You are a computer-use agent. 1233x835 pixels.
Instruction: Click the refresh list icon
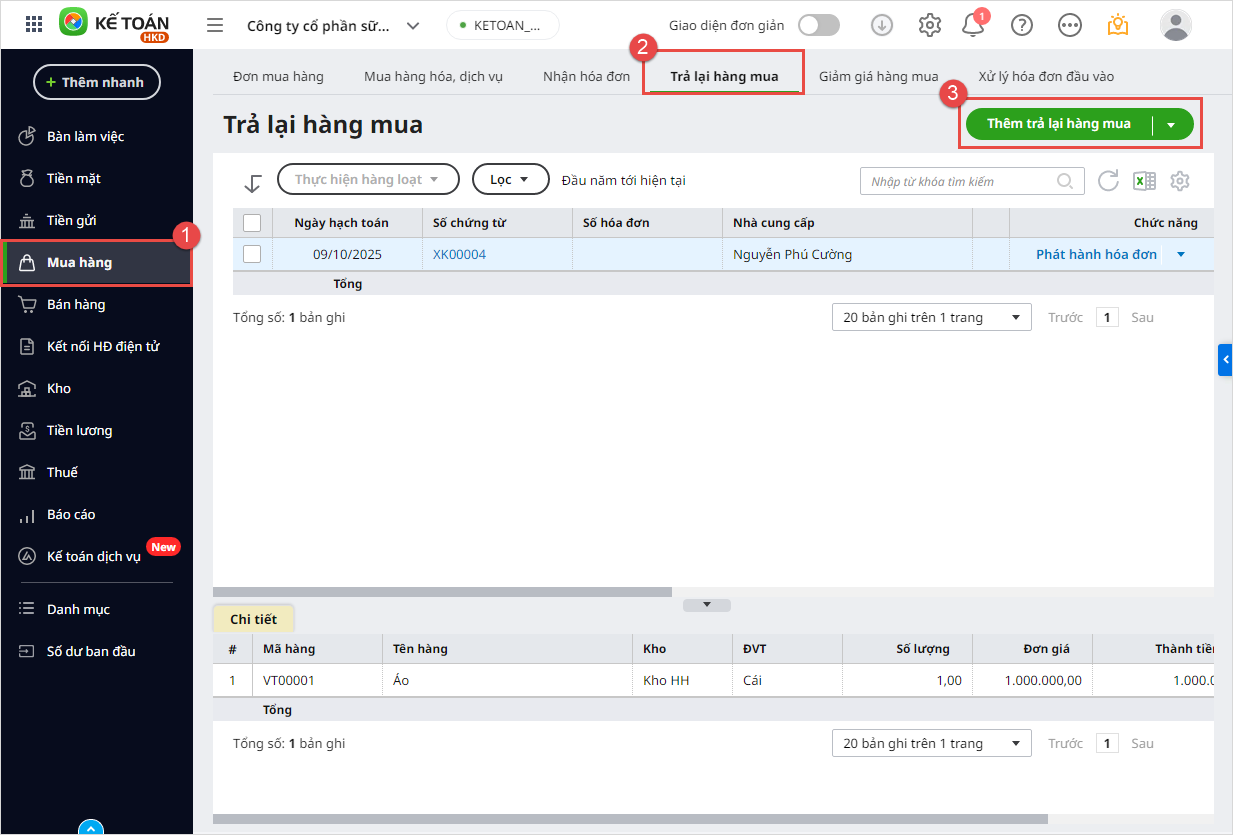pyautogui.click(x=1108, y=181)
